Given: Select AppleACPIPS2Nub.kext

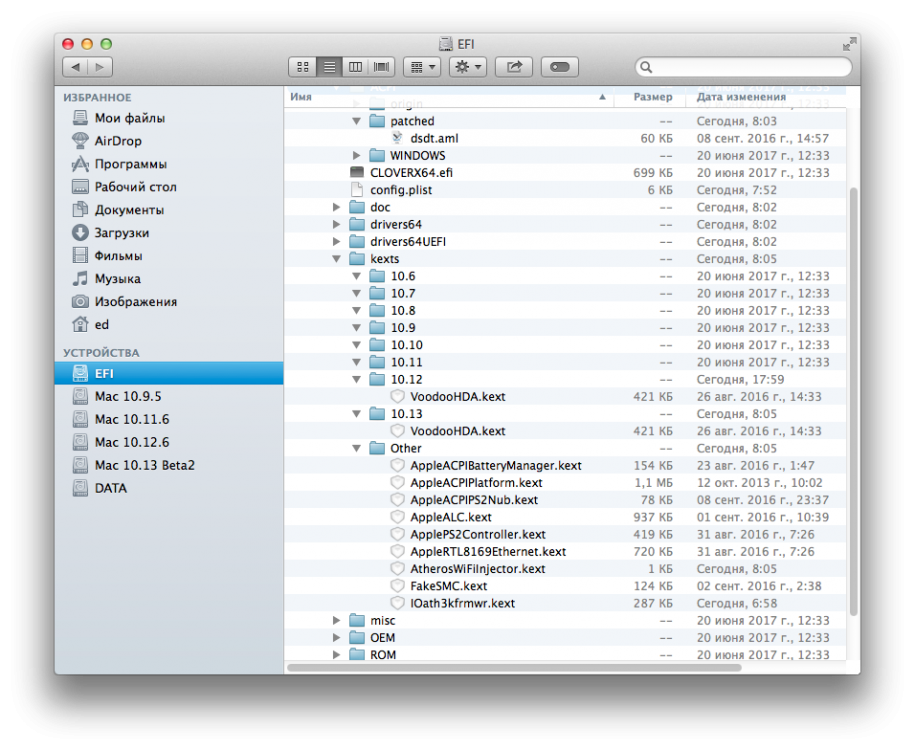Looking at the screenshot, I should coord(565,500).
